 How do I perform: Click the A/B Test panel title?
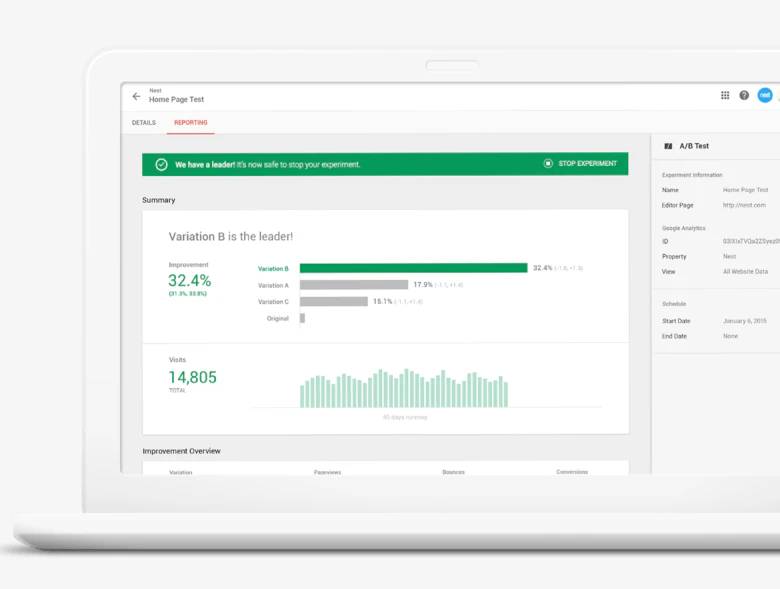(x=694, y=146)
